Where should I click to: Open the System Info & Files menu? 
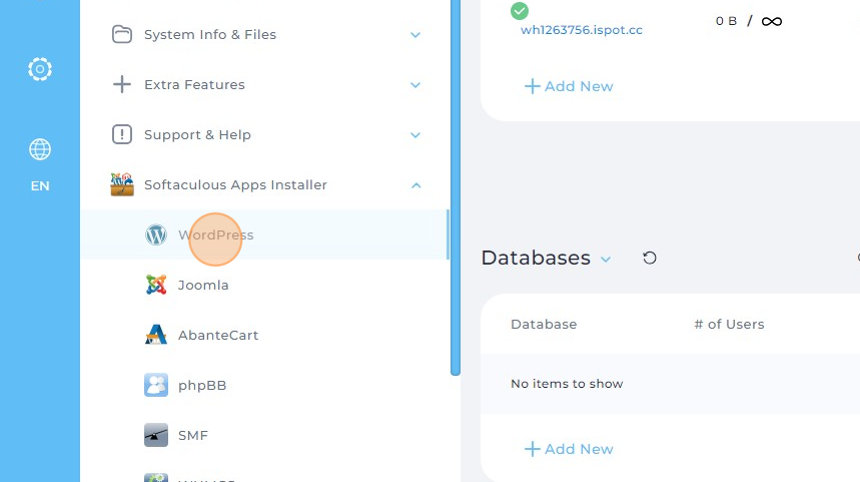pyautogui.click(x=210, y=35)
